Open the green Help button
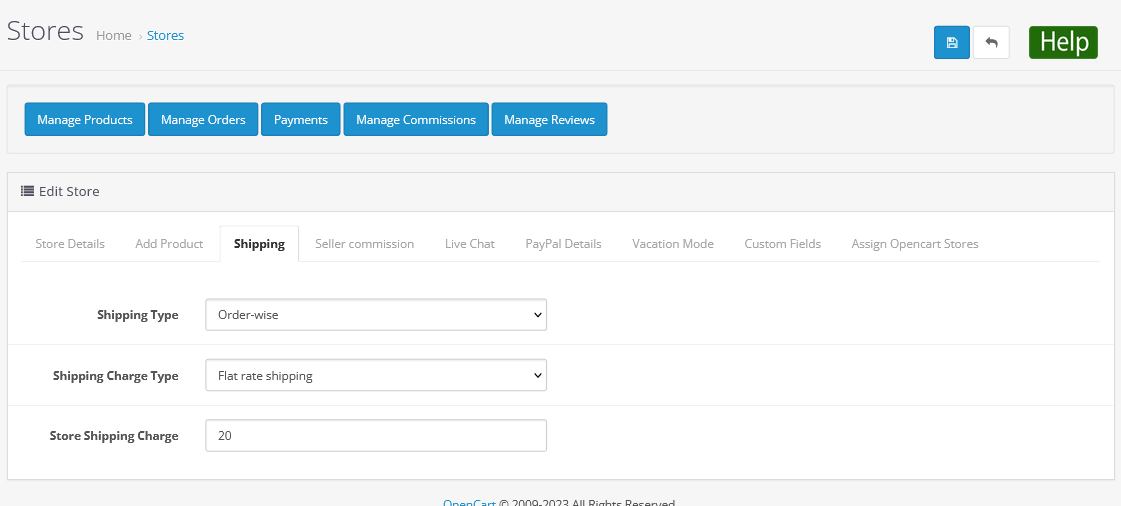Screen dimensions: 1121x506 [x=1063, y=42]
